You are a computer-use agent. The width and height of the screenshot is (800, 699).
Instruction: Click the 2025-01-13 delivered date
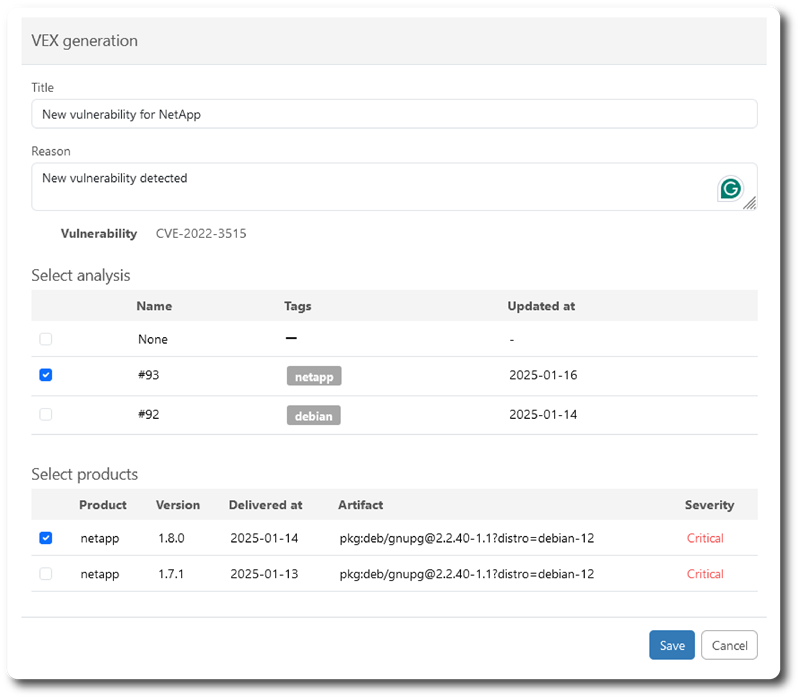264,574
